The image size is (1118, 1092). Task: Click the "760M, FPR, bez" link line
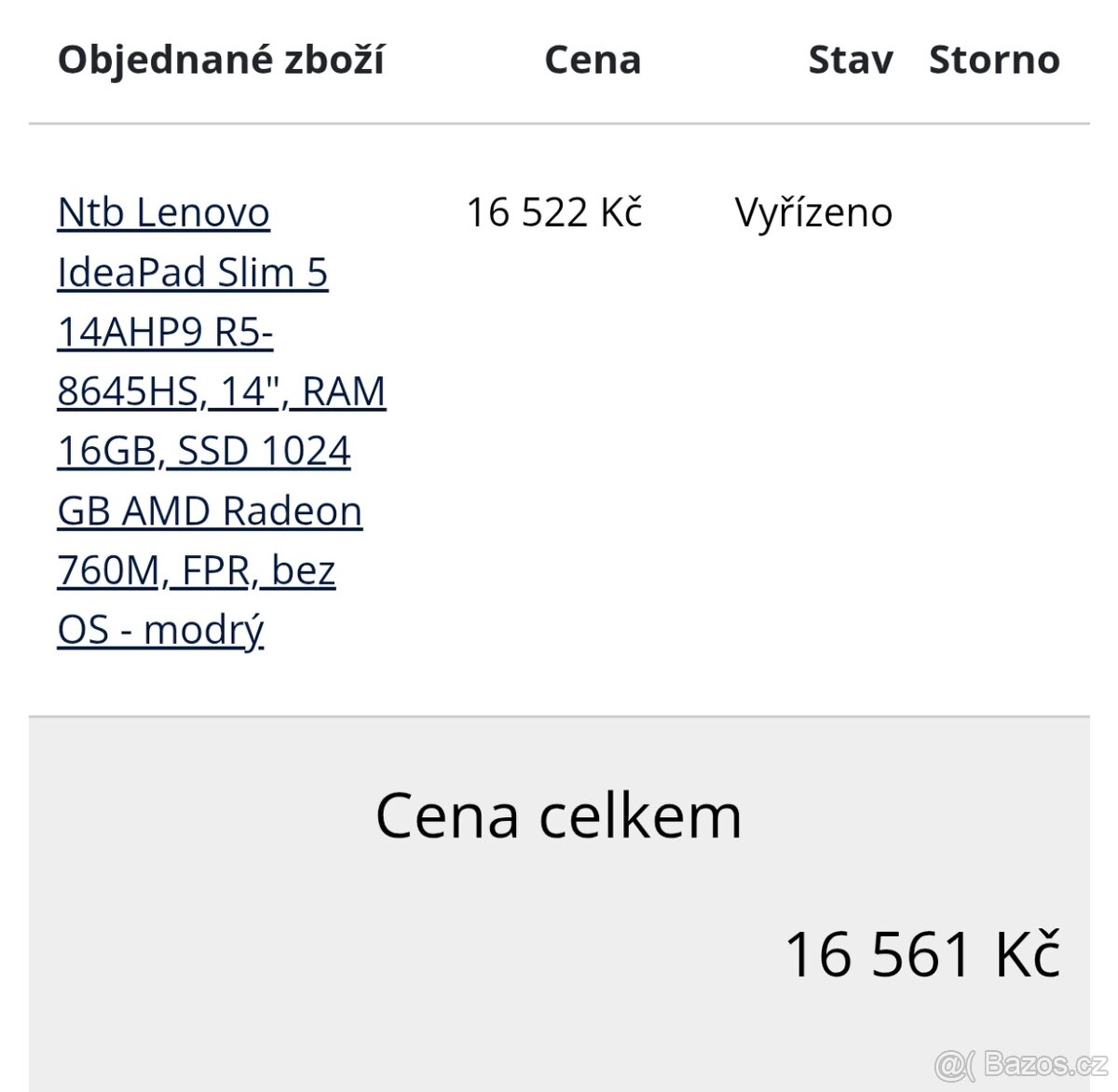[197, 570]
